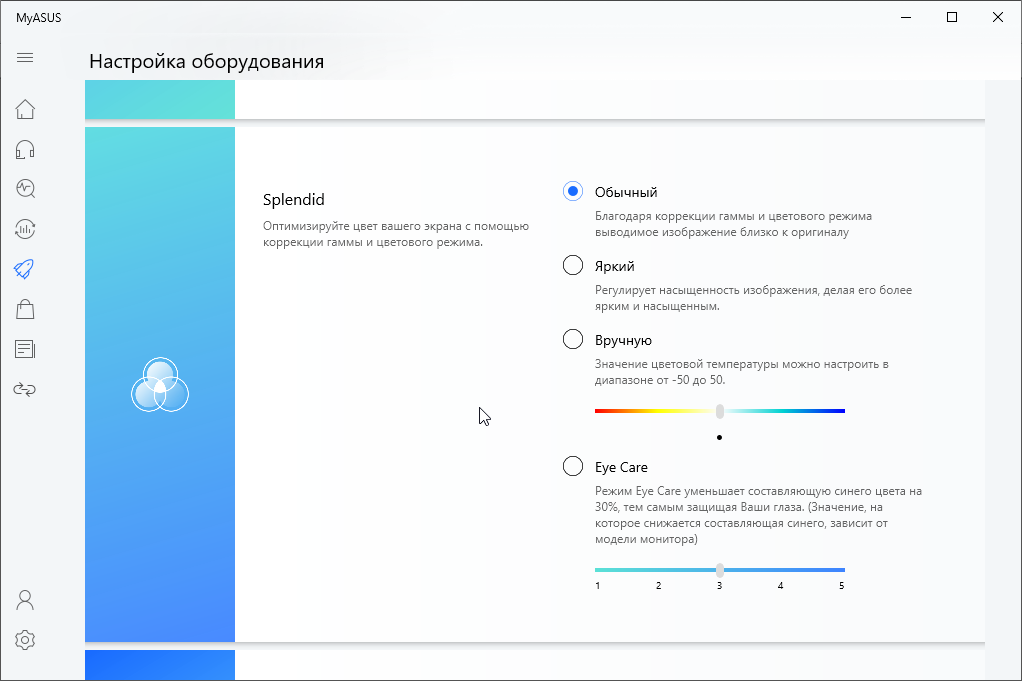This screenshot has height=681, width=1022.
Task: Select the Вручную radio button
Action: point(573,339)
